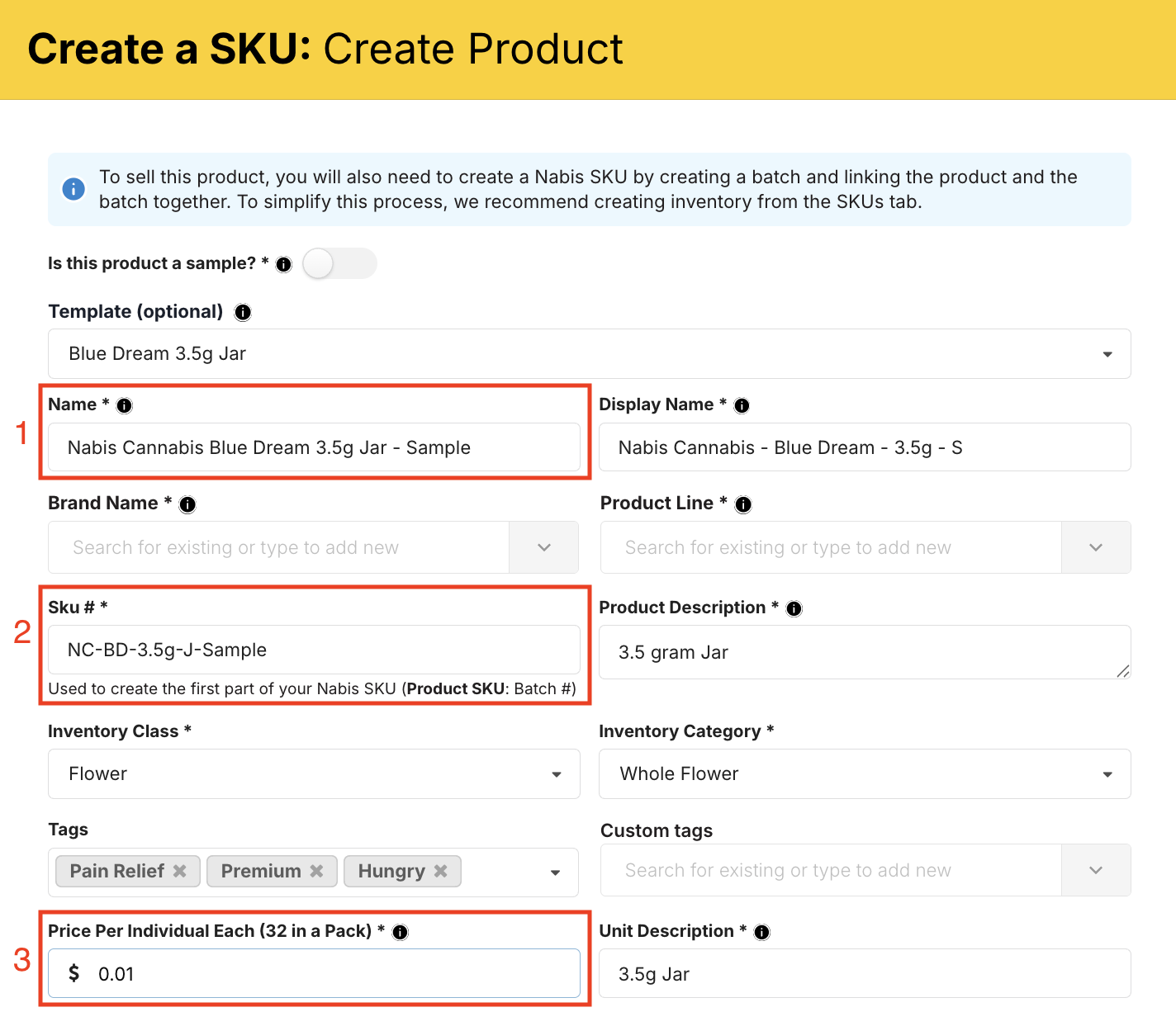Image resolution: width=1176 pixels, height=1012 pixels.
Task: Remove the Hungry tag
Action: point(441,871)
